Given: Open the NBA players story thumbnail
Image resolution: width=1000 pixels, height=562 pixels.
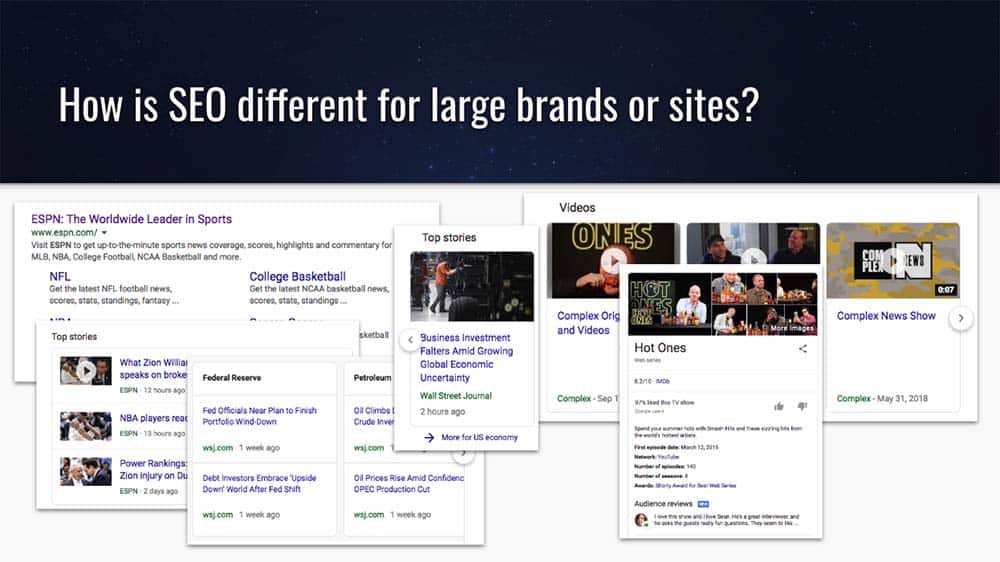Looking at the screenshot, I should pos(85,426).
